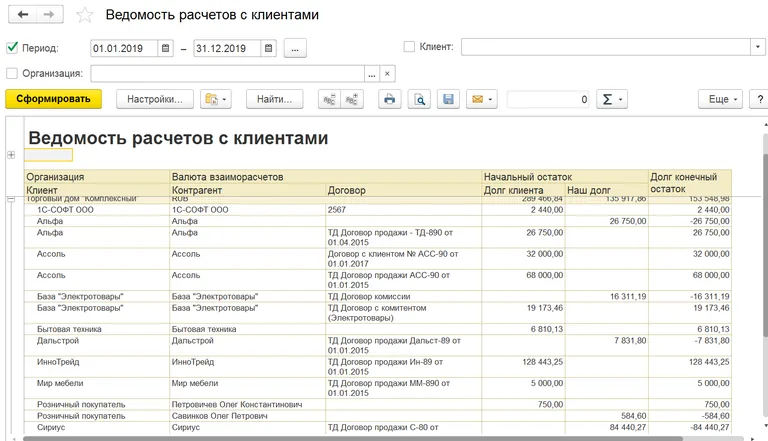Select client cell ИнноТрейд
Screen dimensions: 768x441
point(96,367)
